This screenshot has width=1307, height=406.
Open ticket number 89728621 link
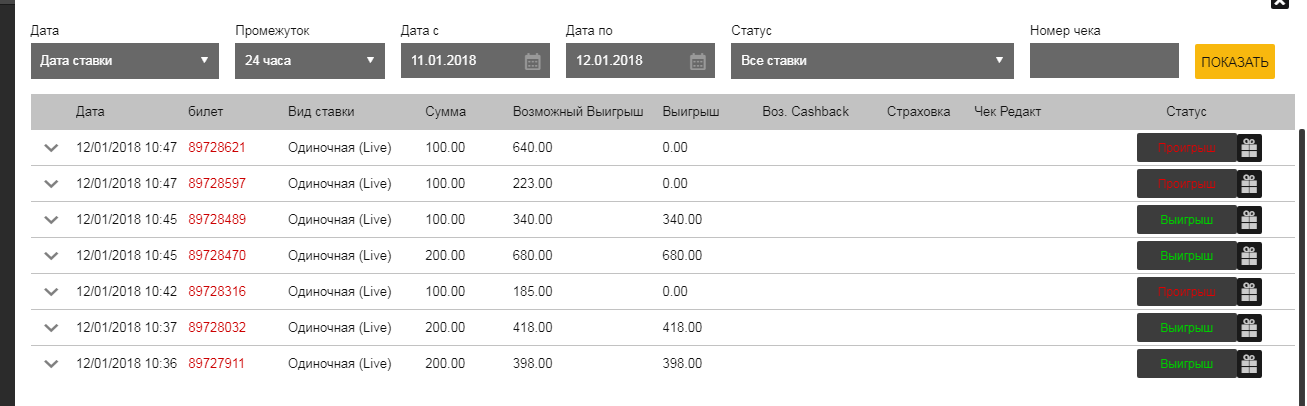217,148
